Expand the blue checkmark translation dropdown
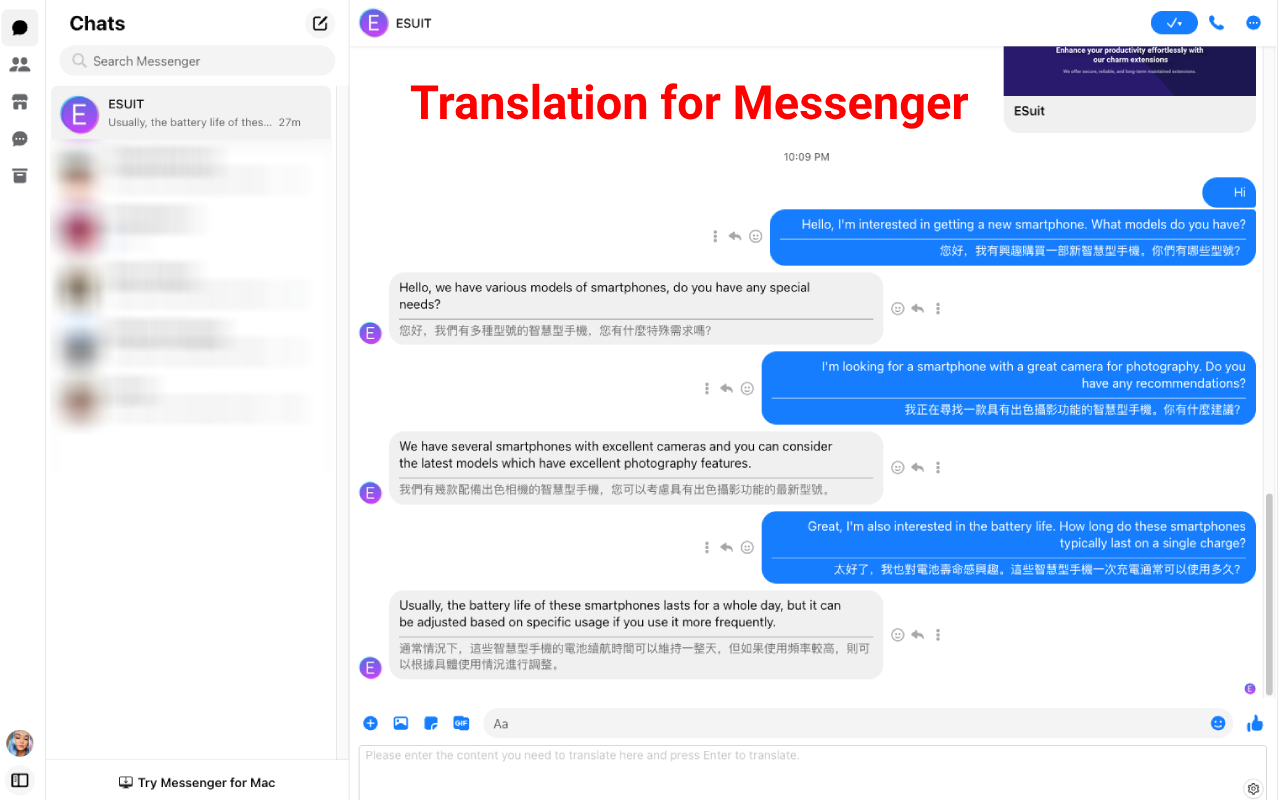The image size is (1280, 800). 1173,22
